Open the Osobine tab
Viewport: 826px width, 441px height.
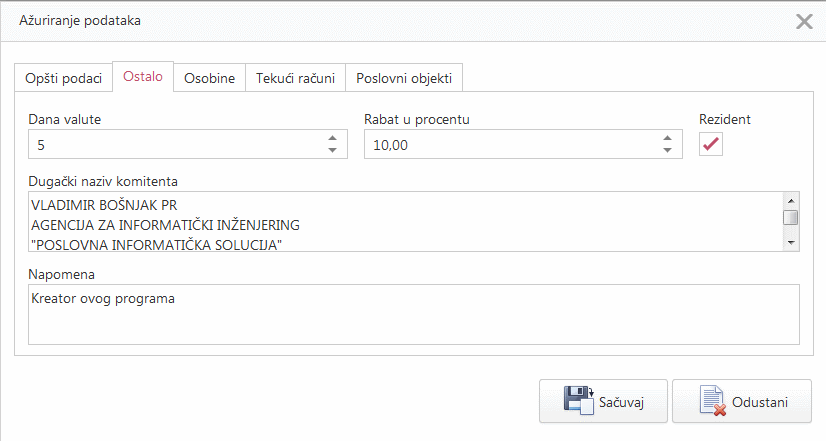[209, 78]
